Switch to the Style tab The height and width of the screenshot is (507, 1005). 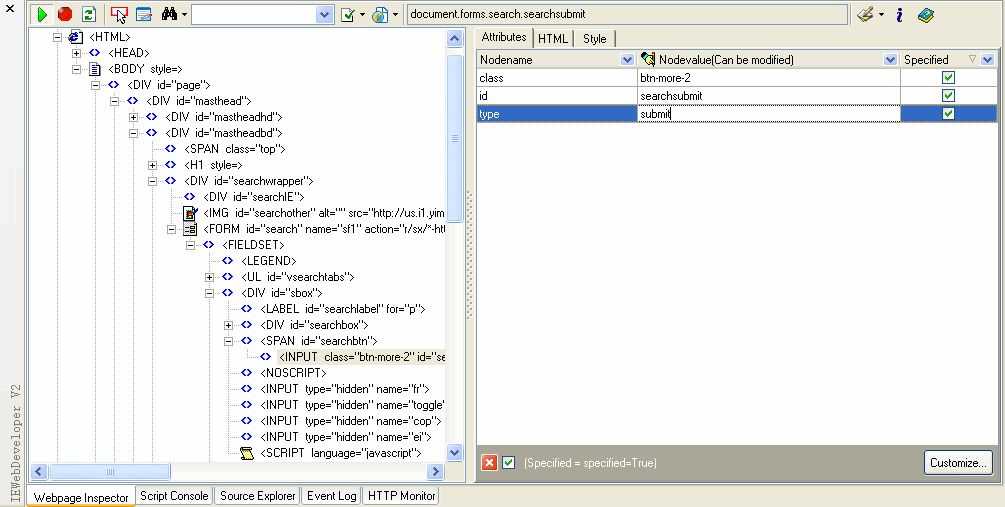(x=594, y=39)
